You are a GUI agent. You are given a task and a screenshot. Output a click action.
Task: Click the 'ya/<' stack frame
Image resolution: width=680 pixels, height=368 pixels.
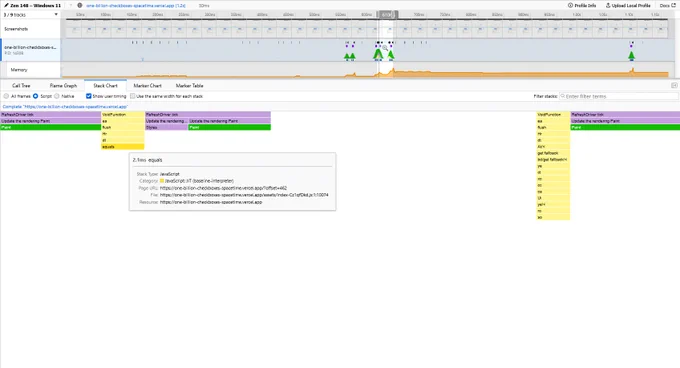[553, 205]
